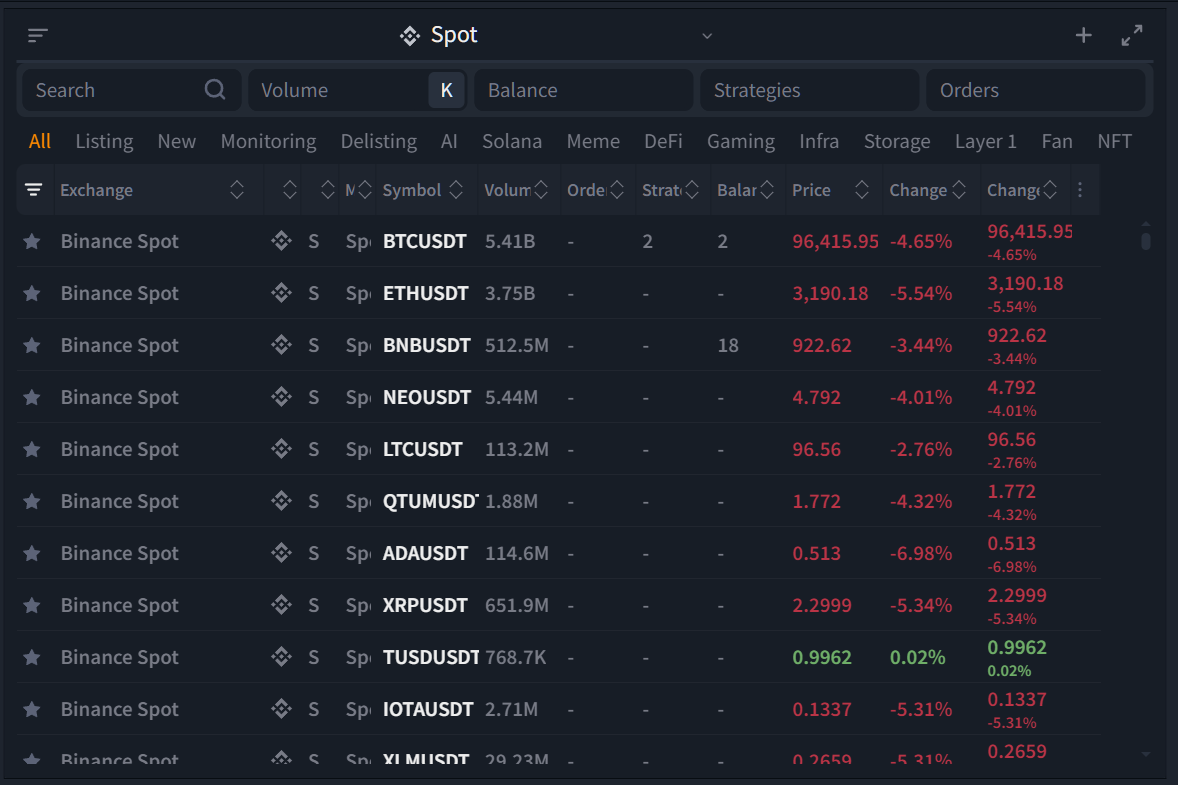Expand panel with the fullscreen arrows icon
Image resolution: width=1178 pixels, height=785 pixels.
[x=1131, y=35]
